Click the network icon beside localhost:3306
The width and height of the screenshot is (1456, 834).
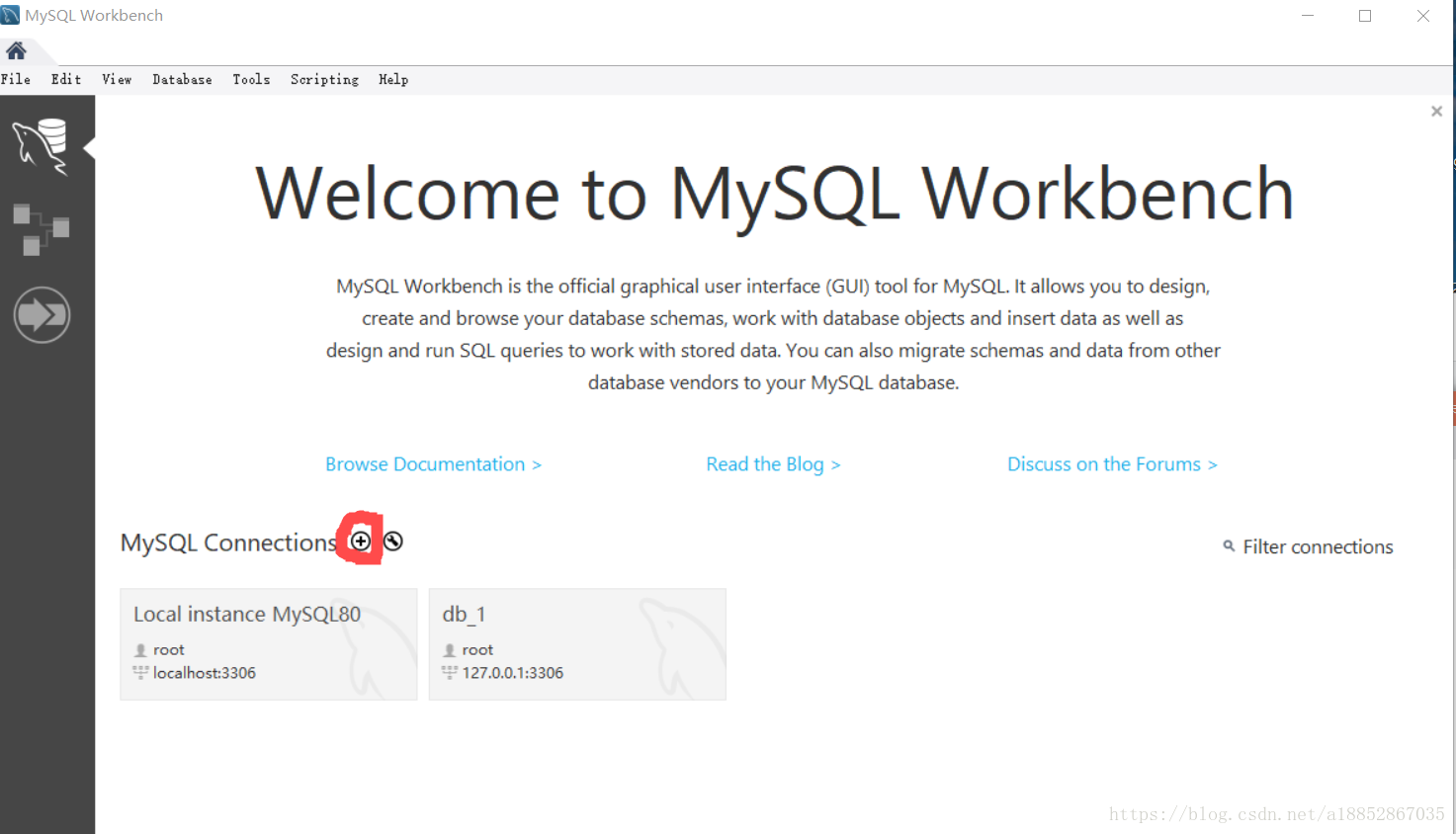(140, 672)
